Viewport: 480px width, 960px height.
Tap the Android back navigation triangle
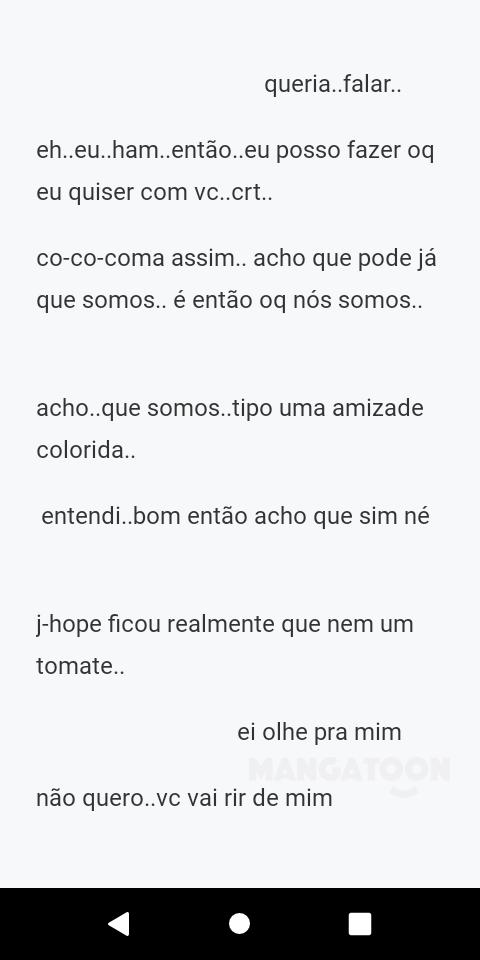119,923
